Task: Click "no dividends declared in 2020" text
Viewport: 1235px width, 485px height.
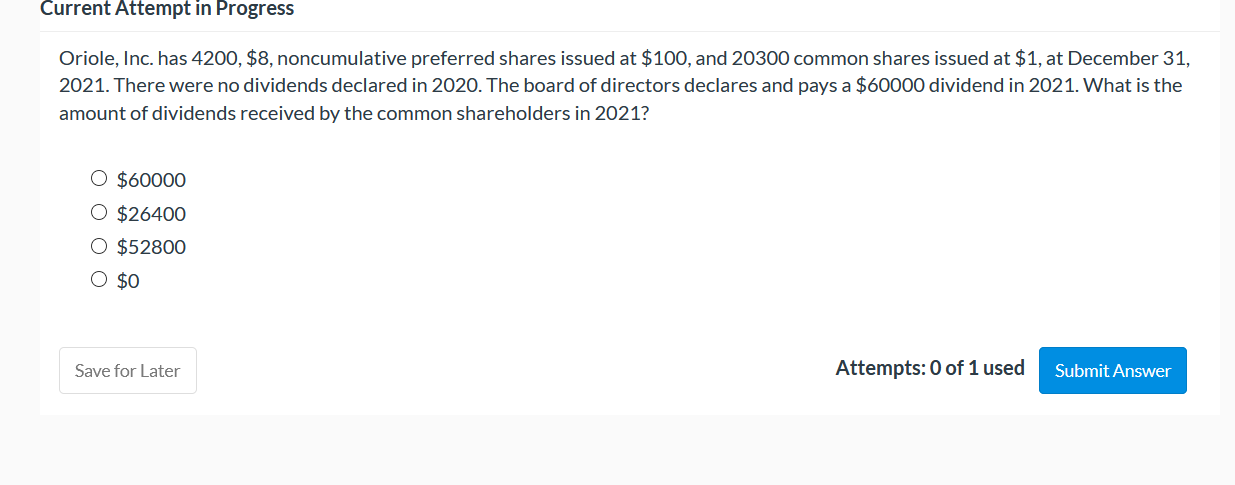Action: click(335, 85)
